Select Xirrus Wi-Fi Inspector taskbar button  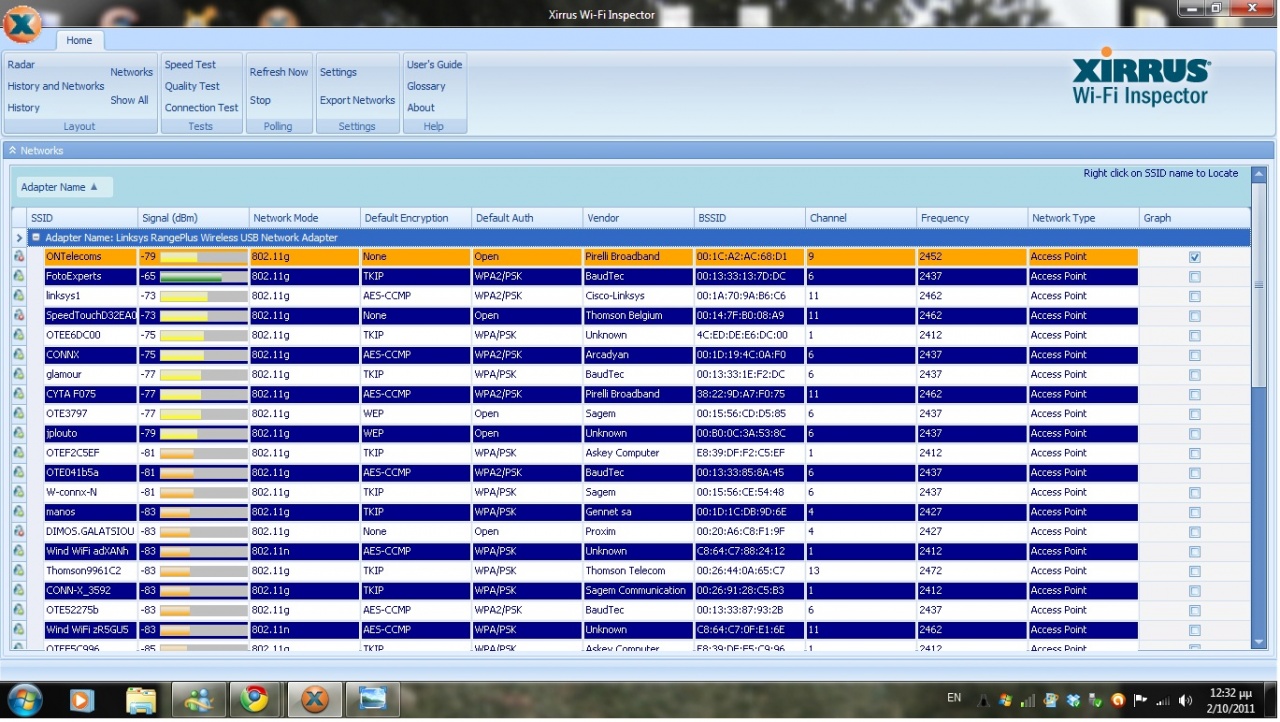point(314,699)
